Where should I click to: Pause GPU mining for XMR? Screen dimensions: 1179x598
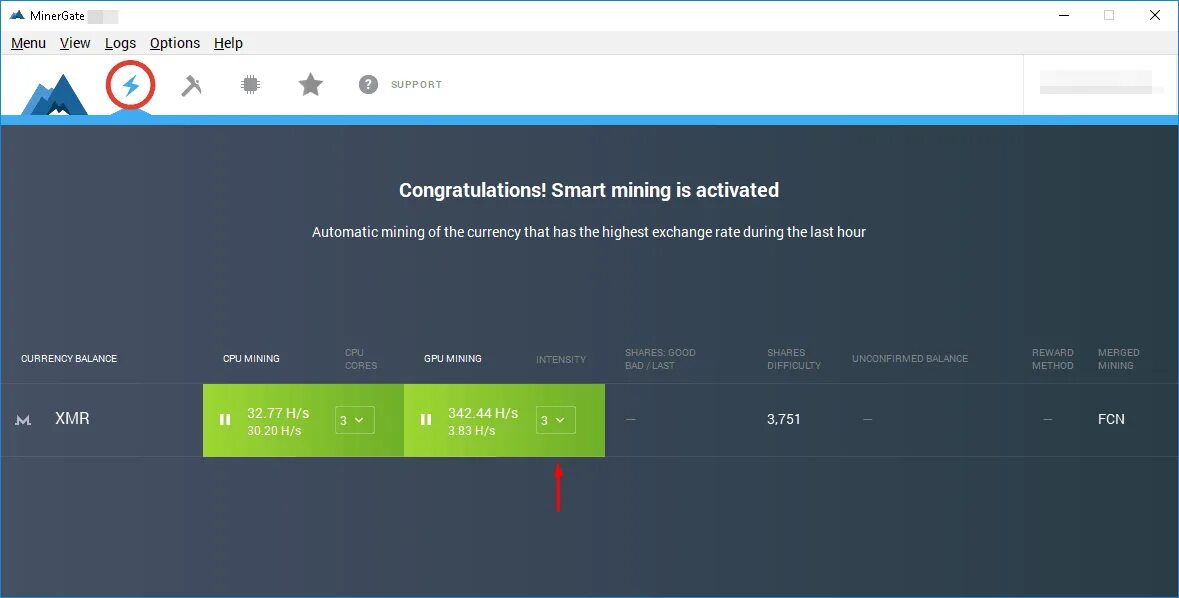pyautogui.click(x=426, y=420)
